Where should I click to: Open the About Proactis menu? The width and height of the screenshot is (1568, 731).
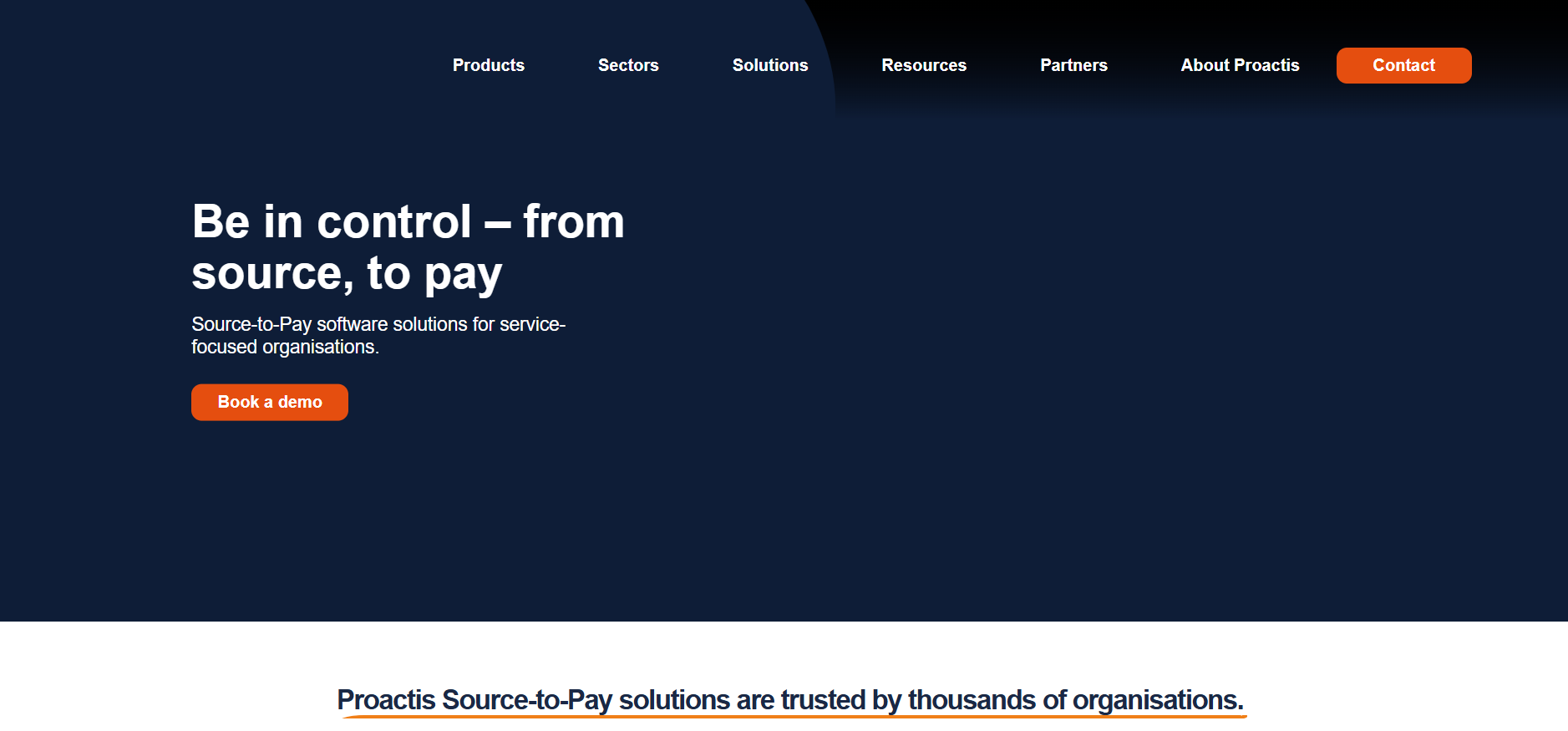(x=1240, y=65)
